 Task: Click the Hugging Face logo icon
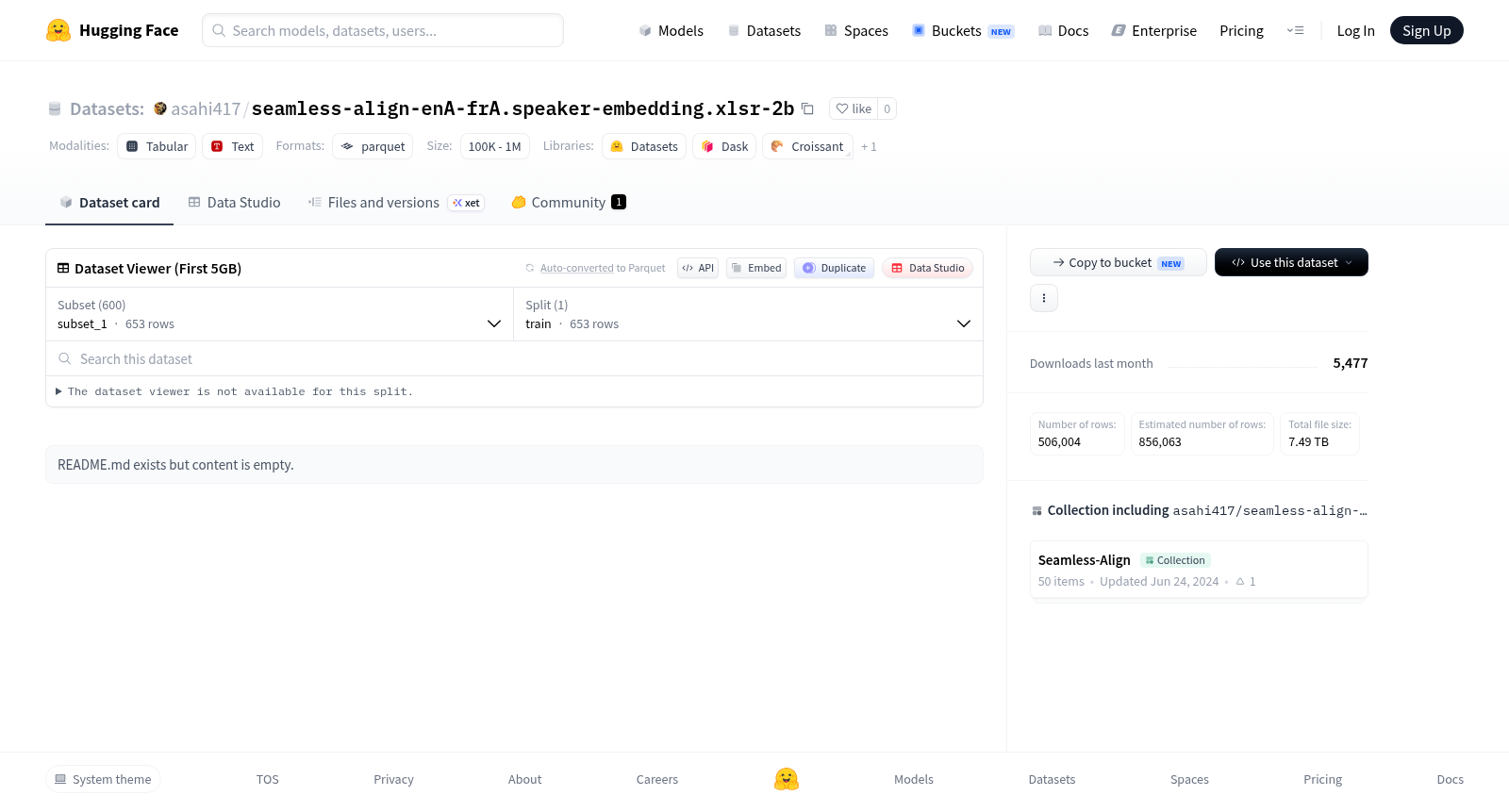(x=58, y=30)
